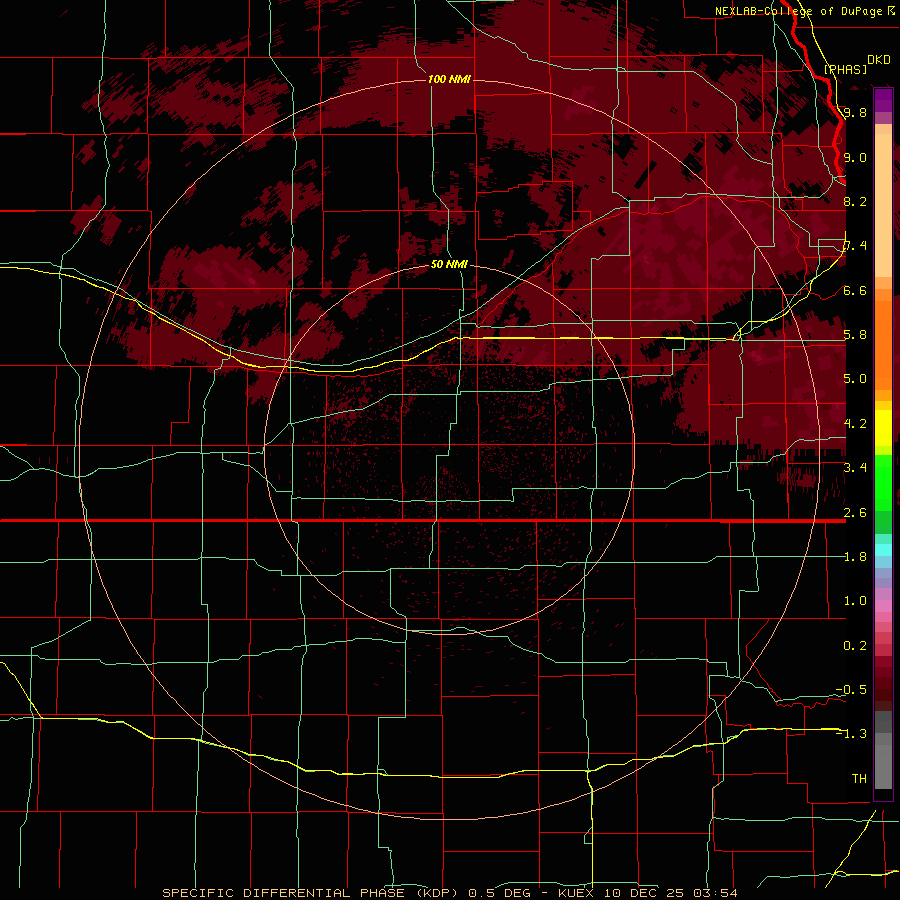
Task: Click the 100 NMI range ring label
Action: point(449,79)
